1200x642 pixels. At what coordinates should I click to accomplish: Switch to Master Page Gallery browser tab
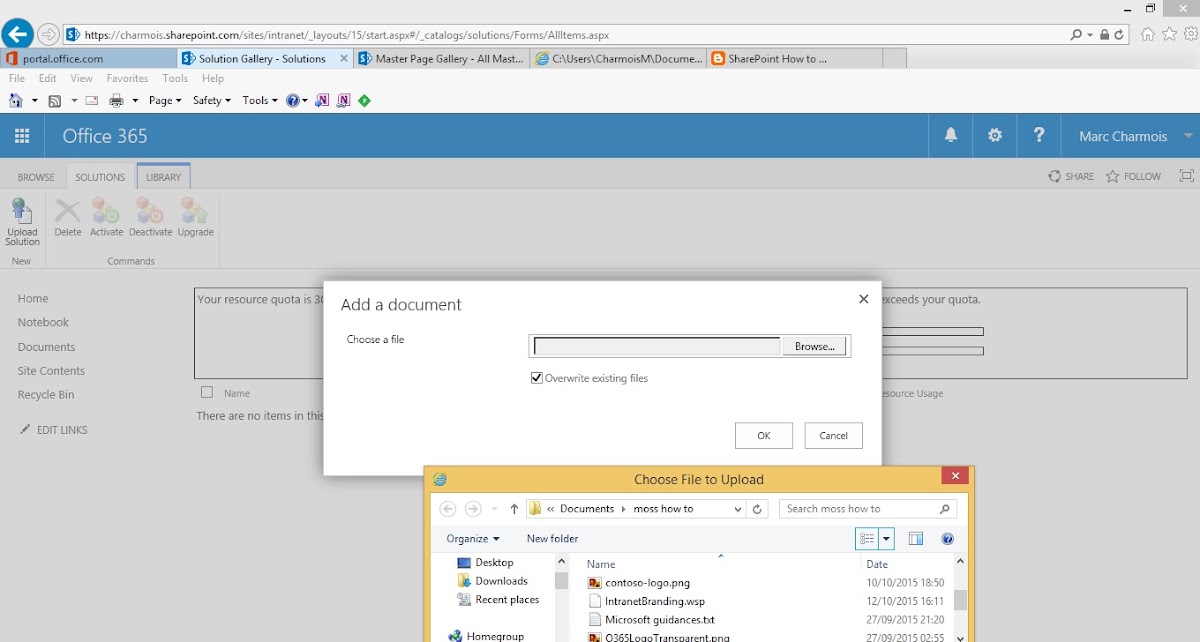tap(442, 59)
